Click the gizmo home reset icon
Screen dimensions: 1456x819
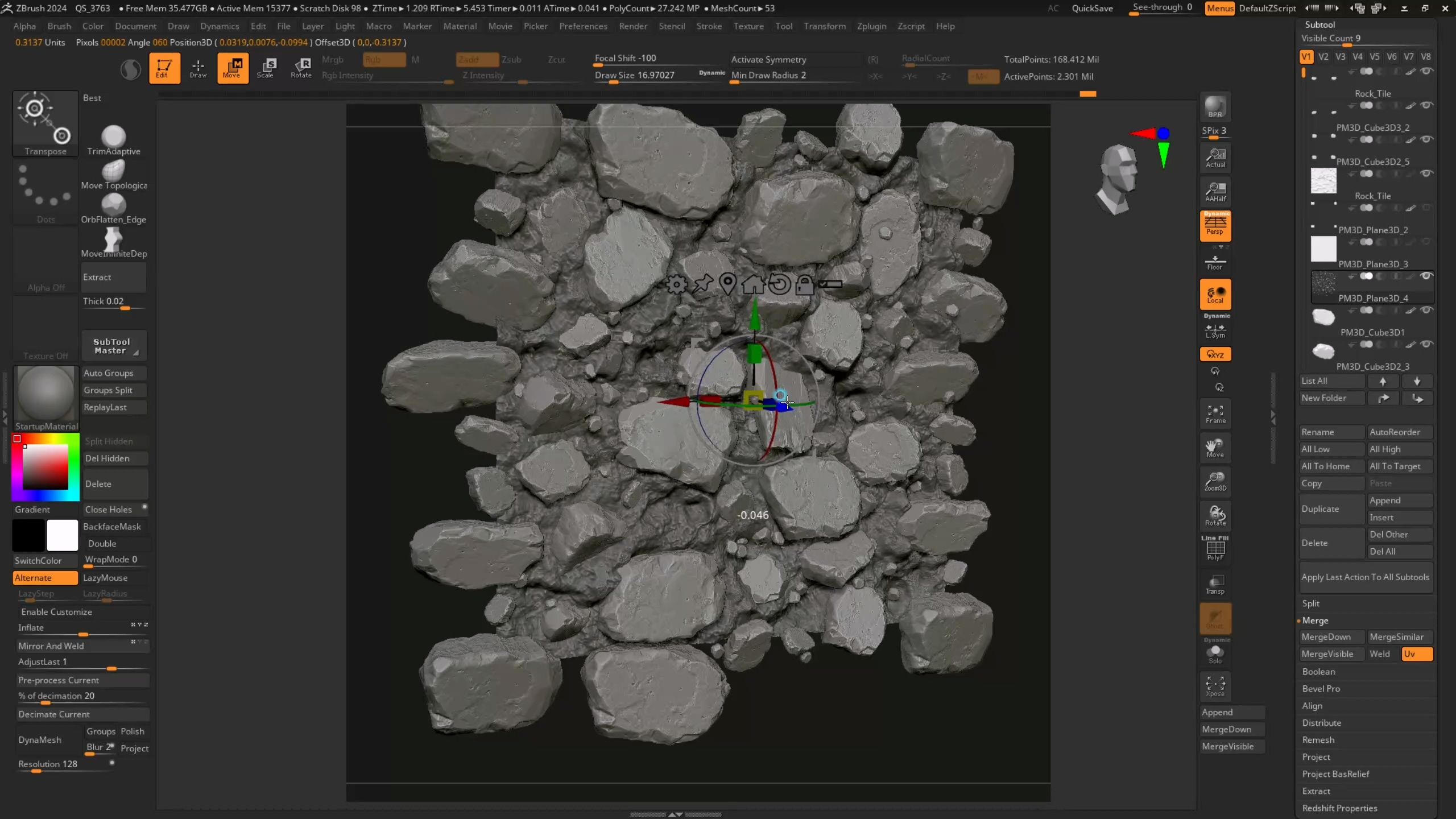tap(752, 283)
